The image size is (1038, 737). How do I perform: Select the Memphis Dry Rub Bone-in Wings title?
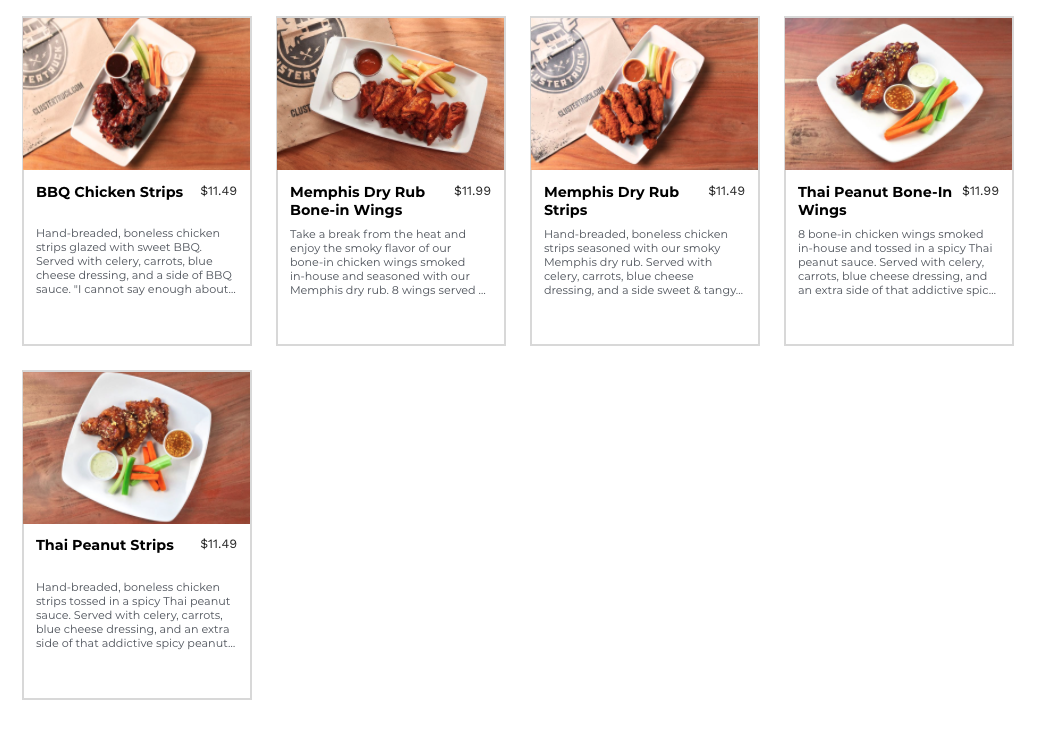(357, 201)
